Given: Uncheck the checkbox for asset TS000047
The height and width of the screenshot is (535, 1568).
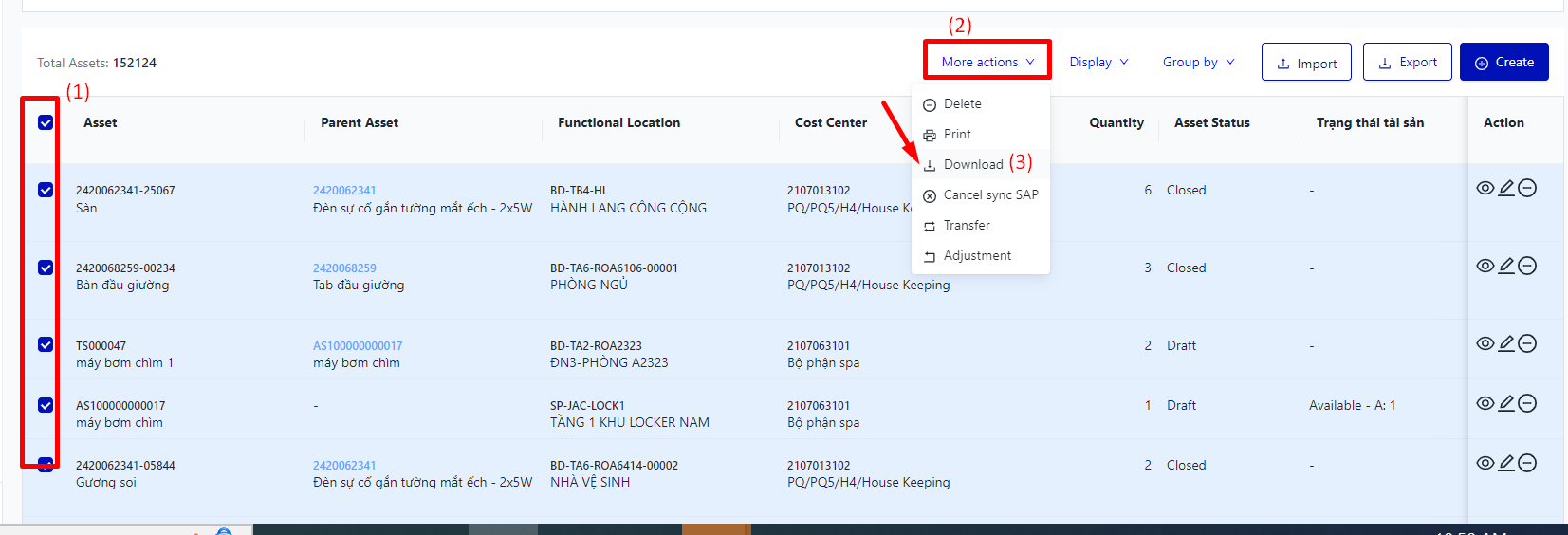Looking at the screenshot, I should [x=46, y=344].
